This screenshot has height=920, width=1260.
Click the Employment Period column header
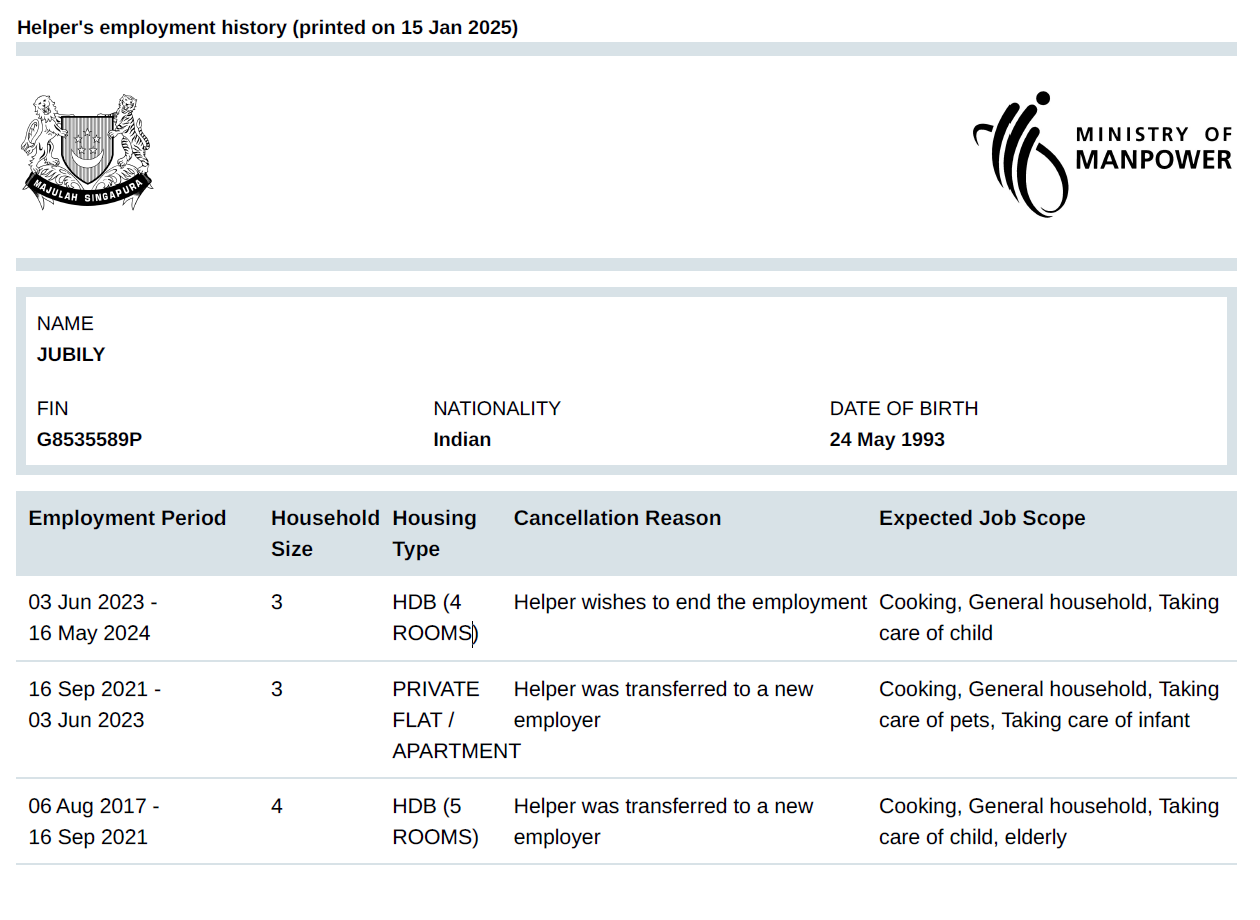[x=127, y=518]
